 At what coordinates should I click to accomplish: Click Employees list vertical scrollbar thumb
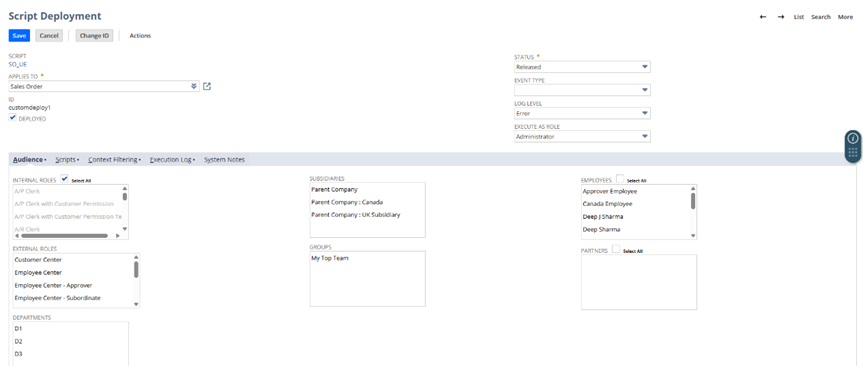(x=693, y=200)
